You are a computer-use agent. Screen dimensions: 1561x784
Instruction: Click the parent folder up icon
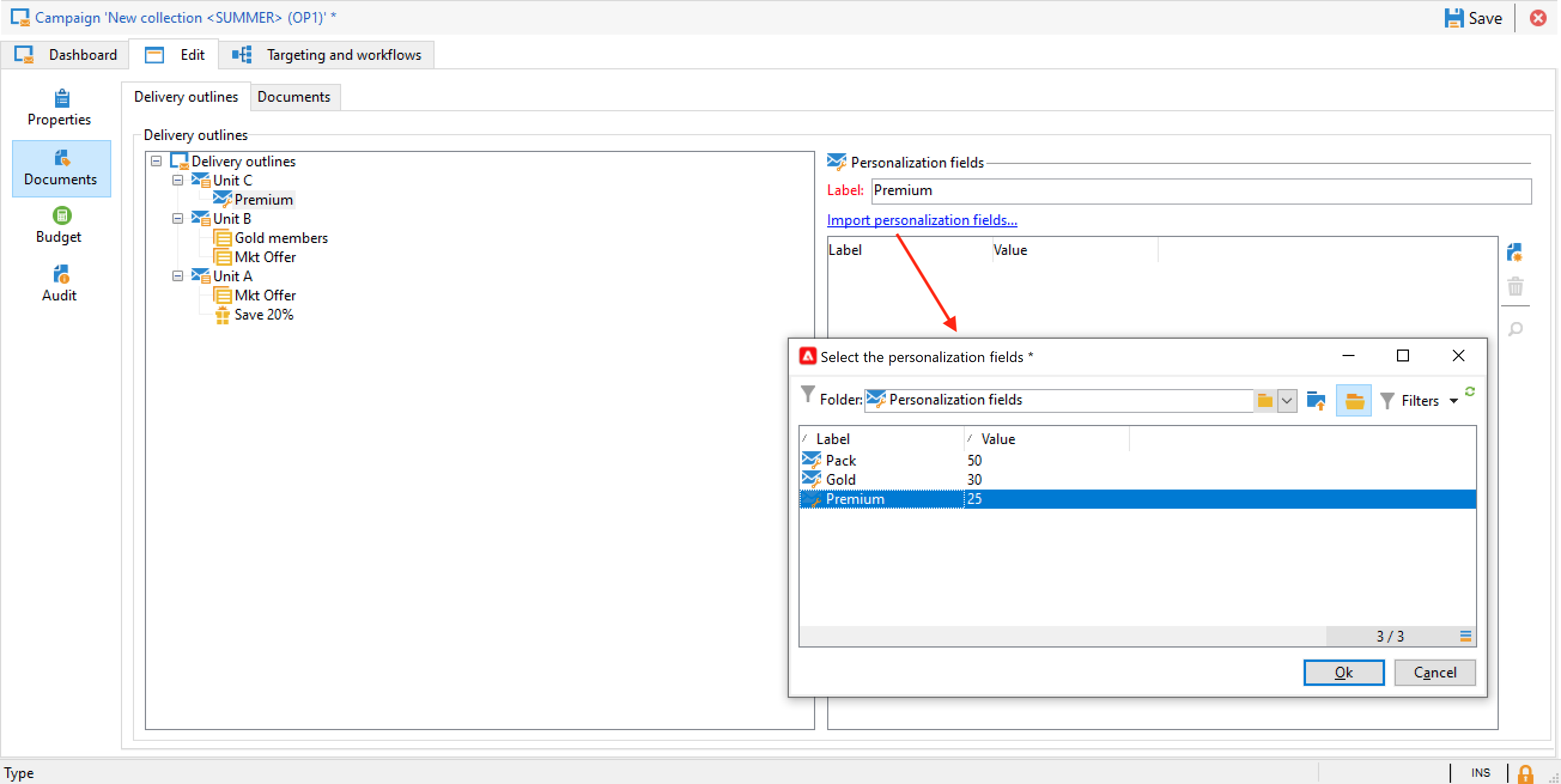[x=1316, y=400]
